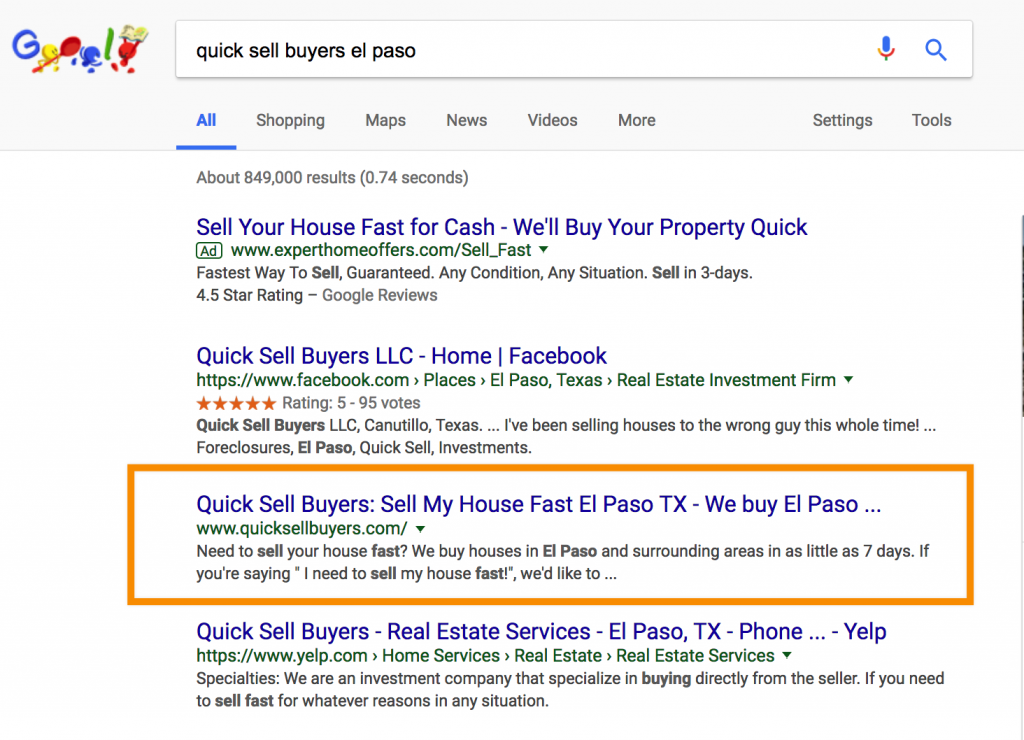
Task: Expand the dropdown arrow after Real Estate Investment Firm
Action: [848, 379]
